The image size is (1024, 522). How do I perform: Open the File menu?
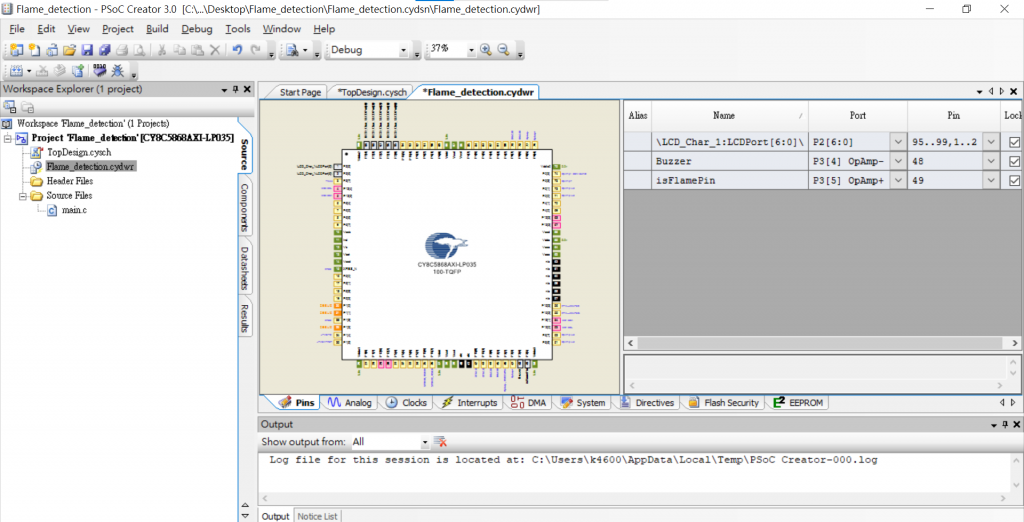tap(17, 29)
